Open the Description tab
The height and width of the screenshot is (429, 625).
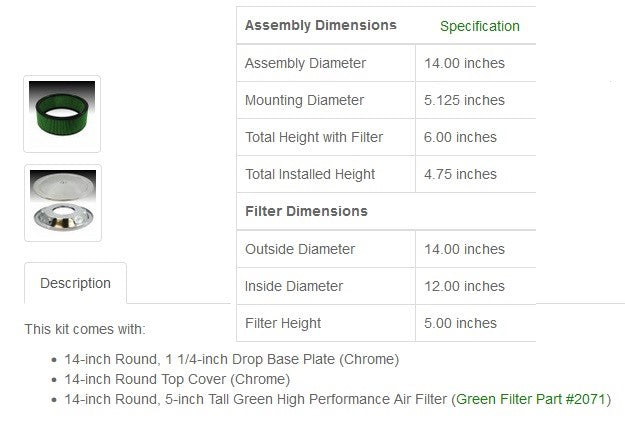[75, 283]
